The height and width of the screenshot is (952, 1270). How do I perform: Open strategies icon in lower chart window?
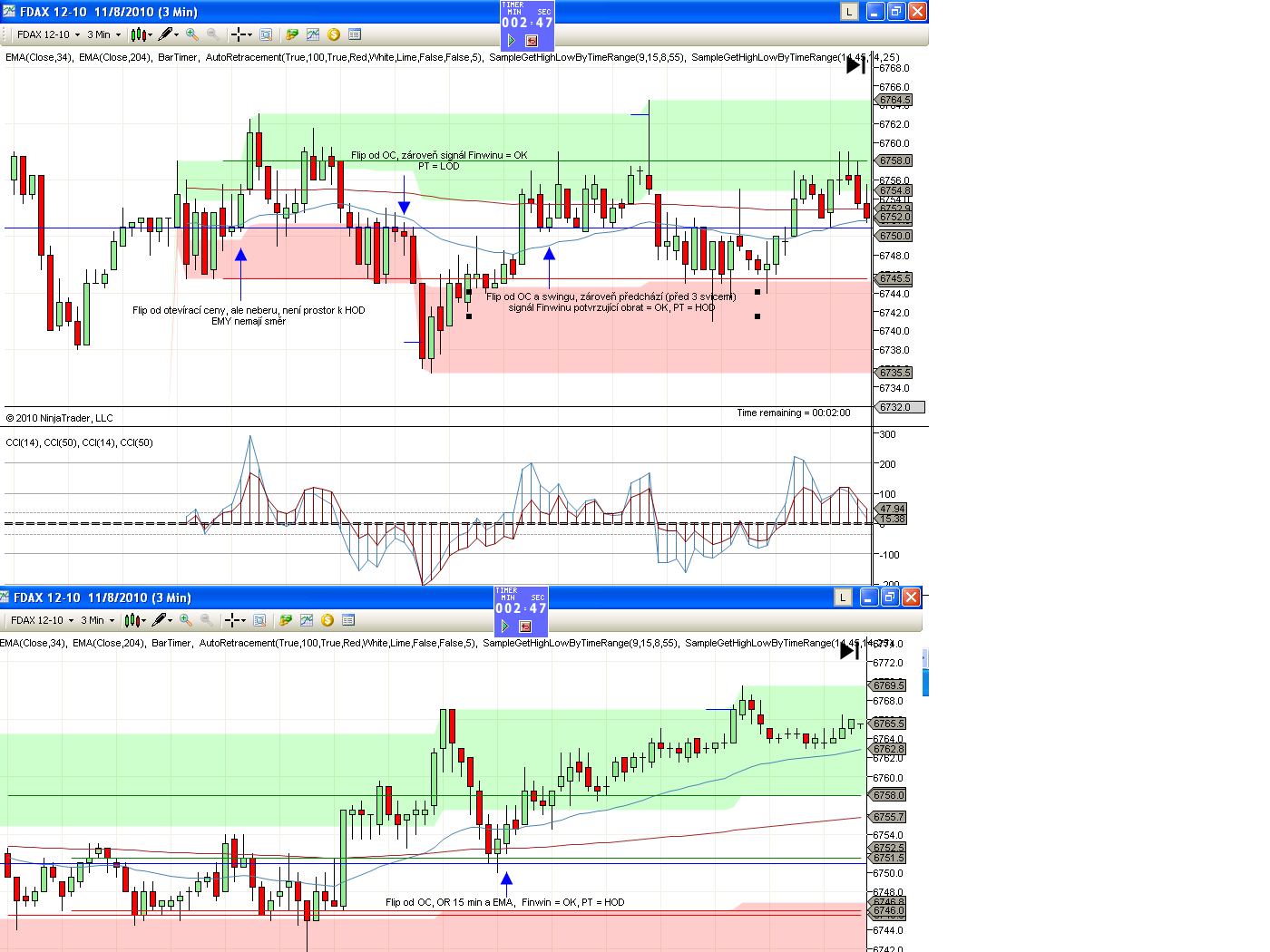[286, 620]
